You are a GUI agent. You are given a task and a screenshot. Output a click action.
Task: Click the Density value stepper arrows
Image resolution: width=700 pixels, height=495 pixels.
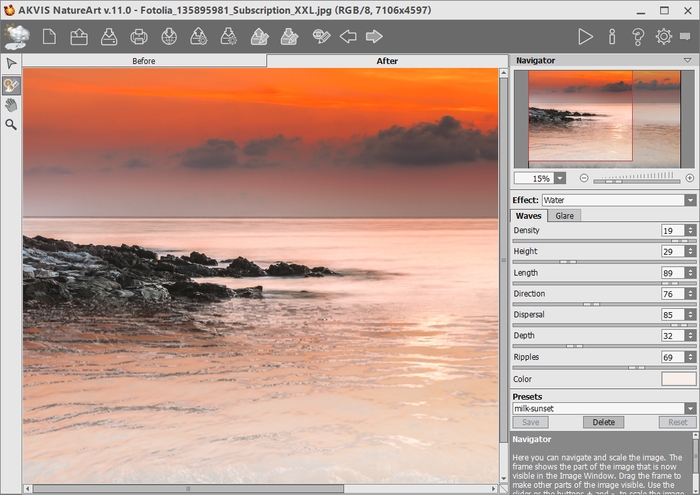click(x=691, y=230)
